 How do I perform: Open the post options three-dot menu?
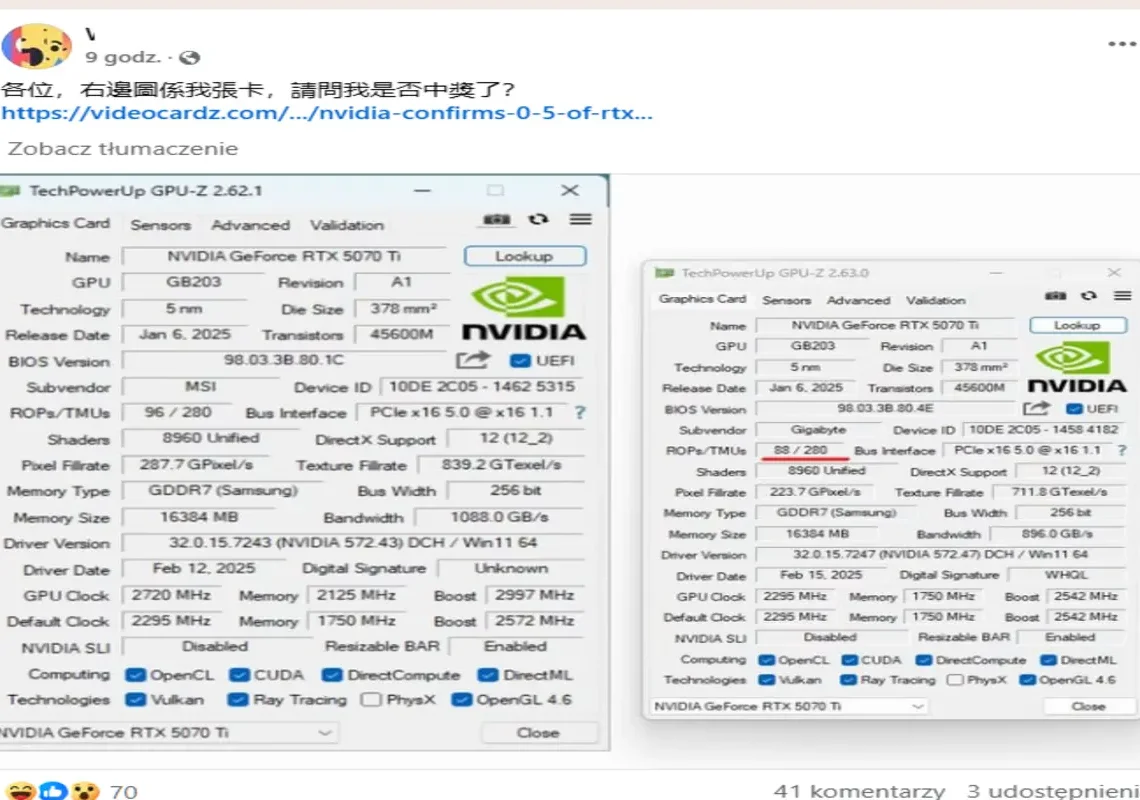click(1124, 44)
